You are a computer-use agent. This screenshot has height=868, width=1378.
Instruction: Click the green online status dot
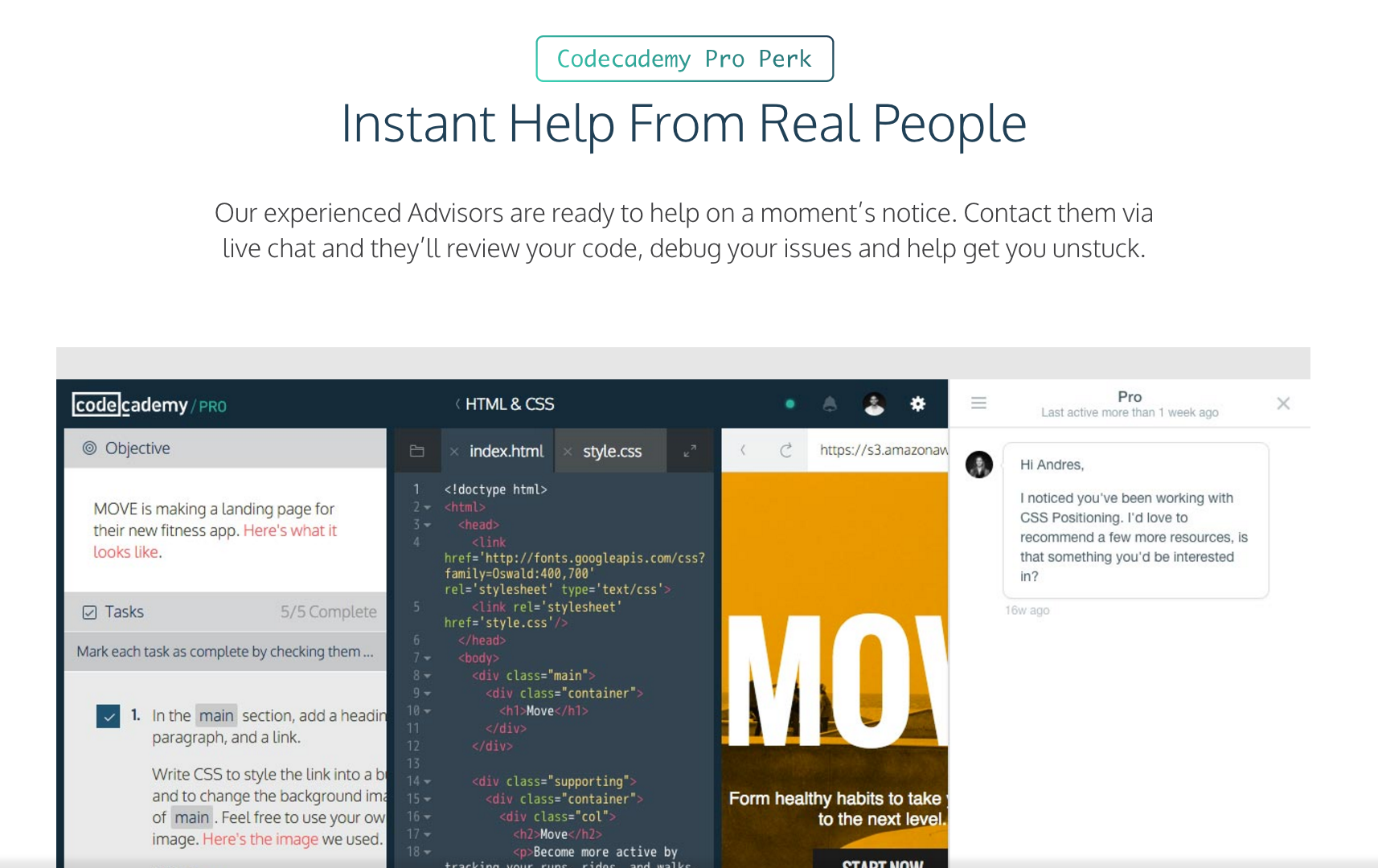pyautogui.click(x=790, y=404)
